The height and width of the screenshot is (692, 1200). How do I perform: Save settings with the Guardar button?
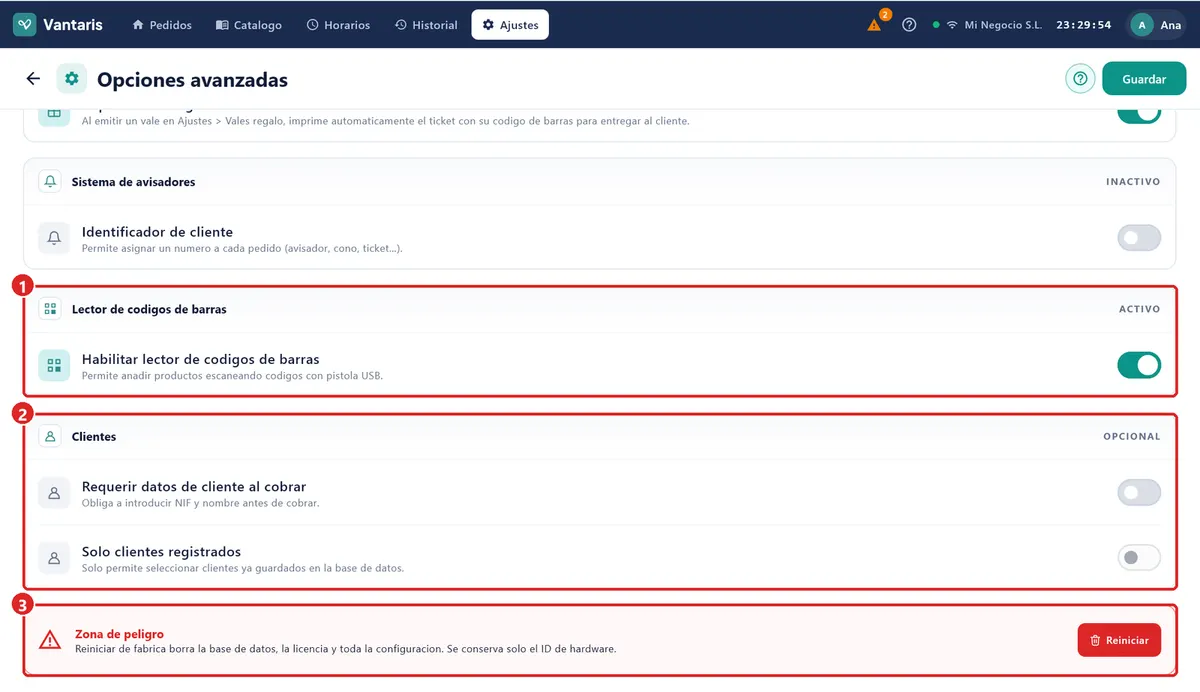click(x=1144, y=79)
